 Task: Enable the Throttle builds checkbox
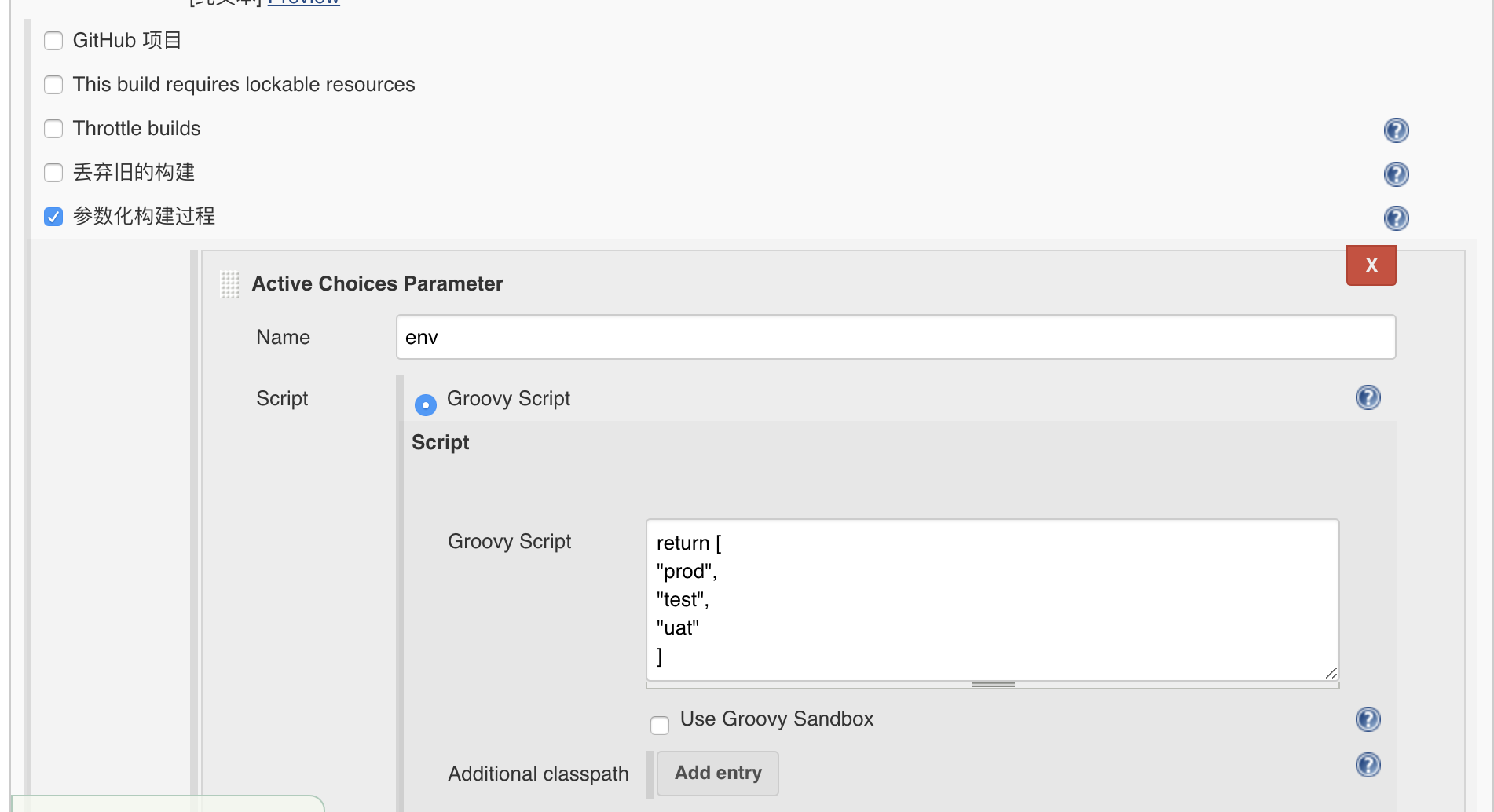[x=53, y=129]
